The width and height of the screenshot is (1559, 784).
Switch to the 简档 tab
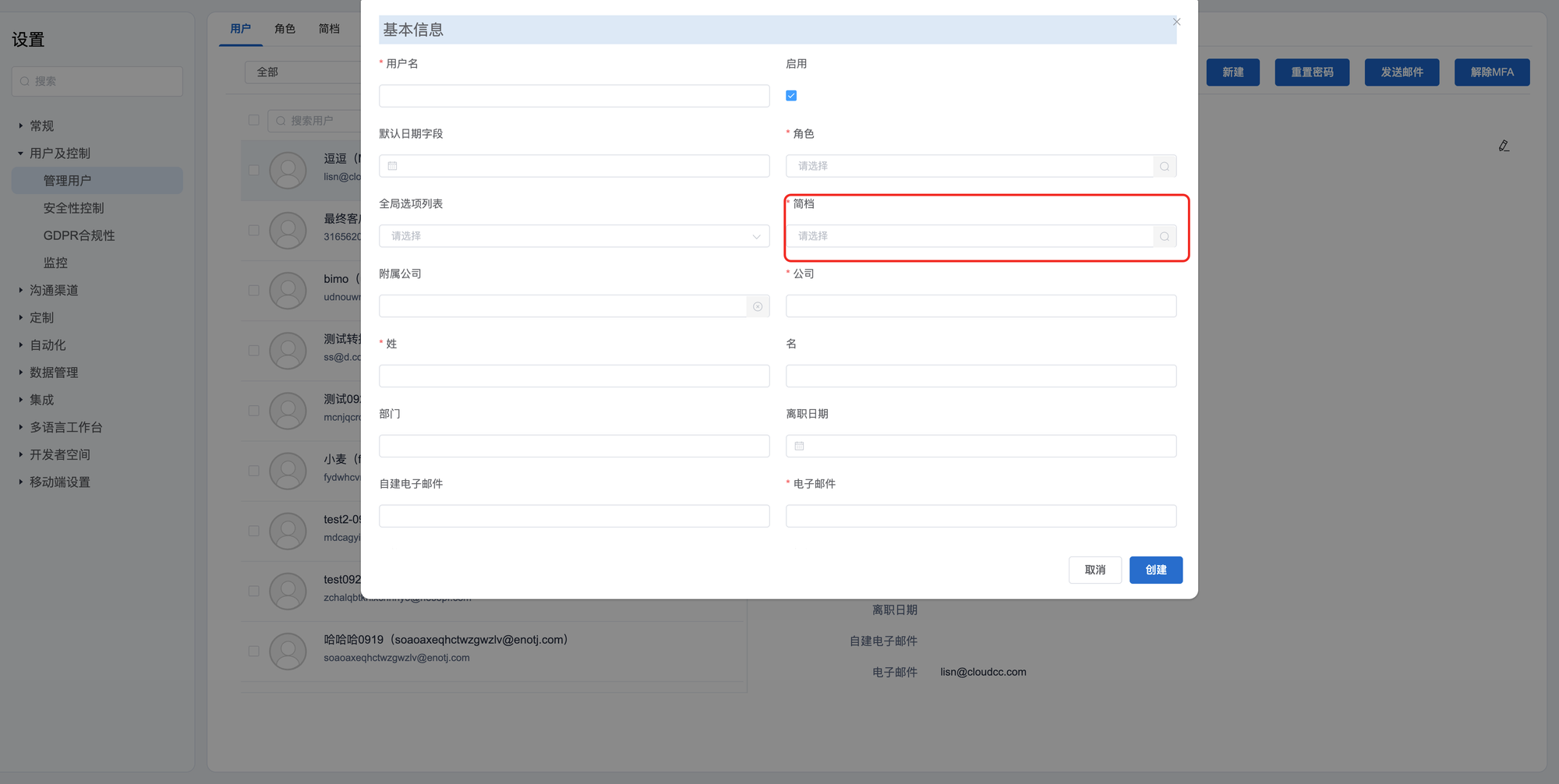329,29
